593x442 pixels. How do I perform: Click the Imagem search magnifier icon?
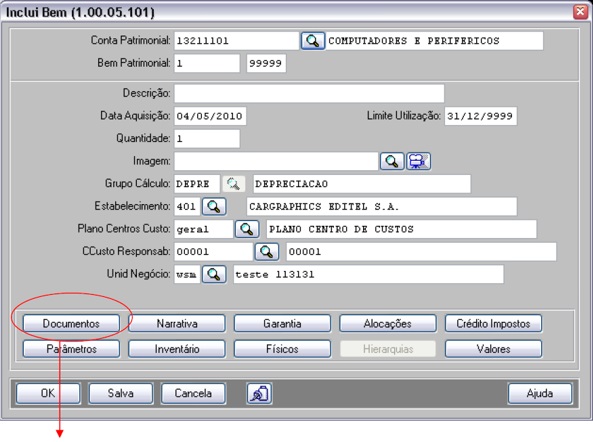391,161
